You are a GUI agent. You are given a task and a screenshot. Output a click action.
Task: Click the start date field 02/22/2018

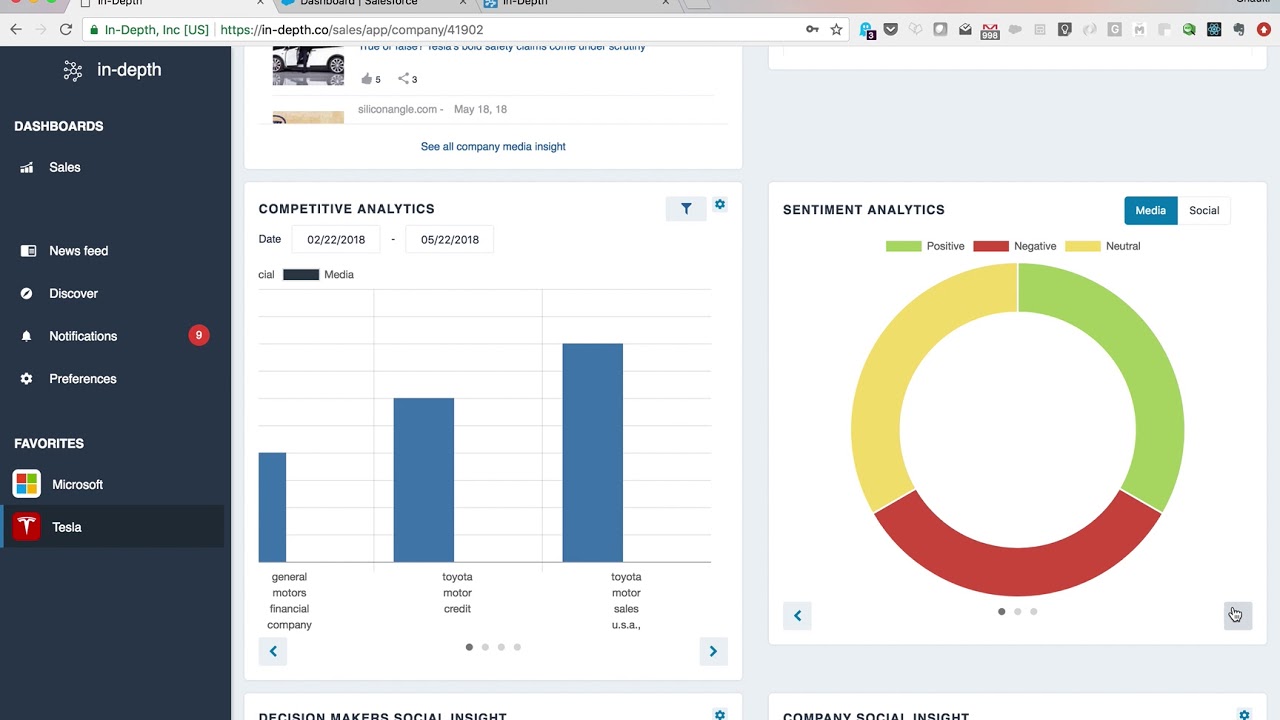pyautogui.click(x=336, y=240)
